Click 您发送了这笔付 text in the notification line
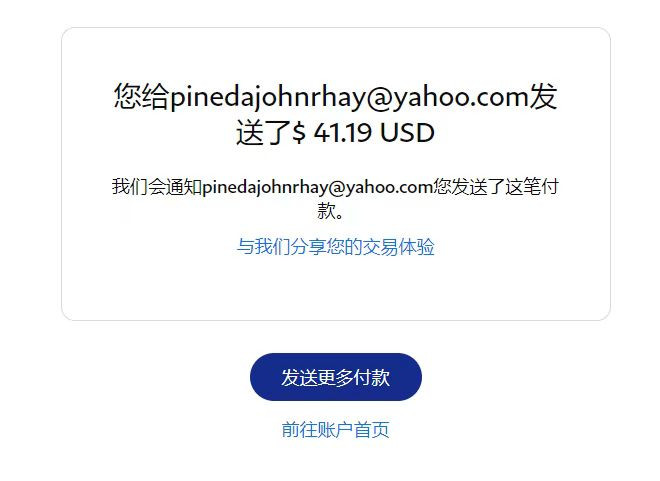The height and width of the screenshot is (481, 660). point(496,186)
